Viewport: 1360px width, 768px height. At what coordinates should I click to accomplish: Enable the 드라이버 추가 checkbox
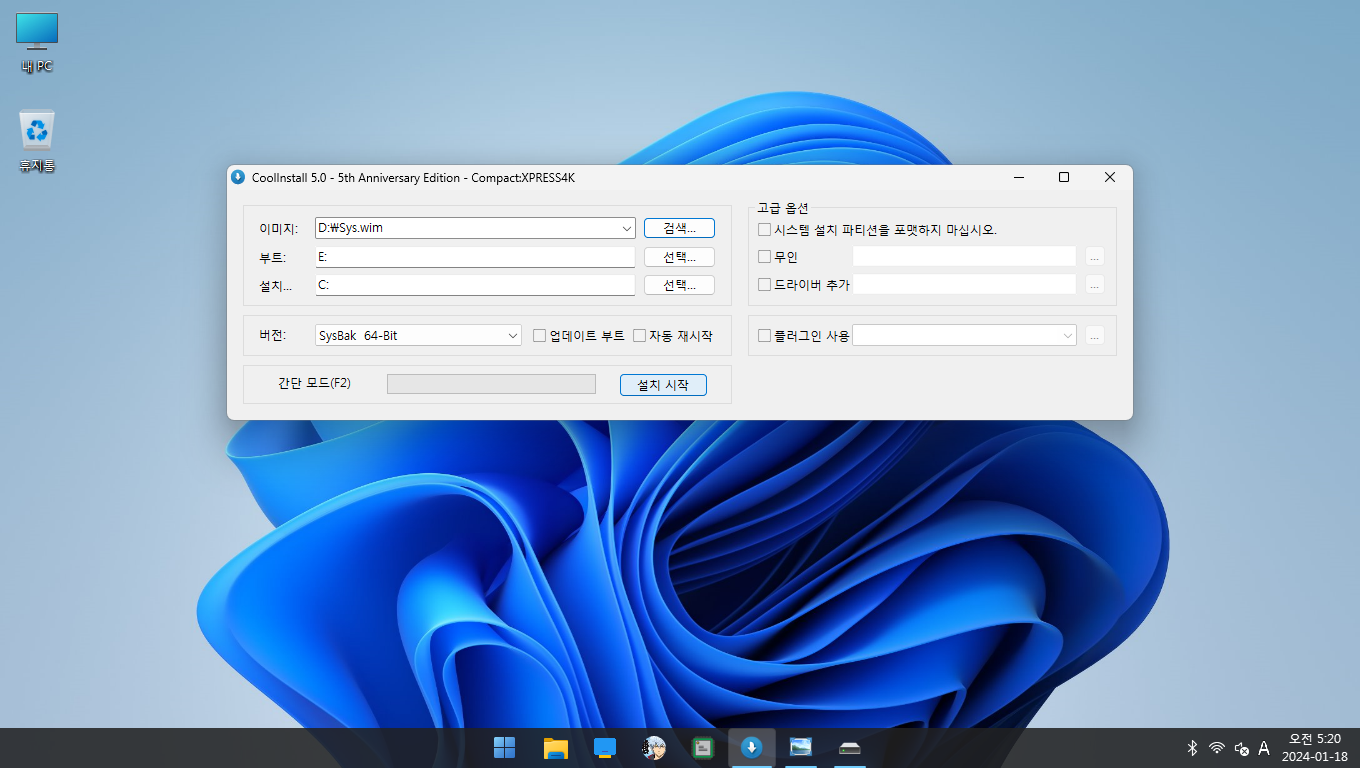pyautogui.click(x=765, y=285)
